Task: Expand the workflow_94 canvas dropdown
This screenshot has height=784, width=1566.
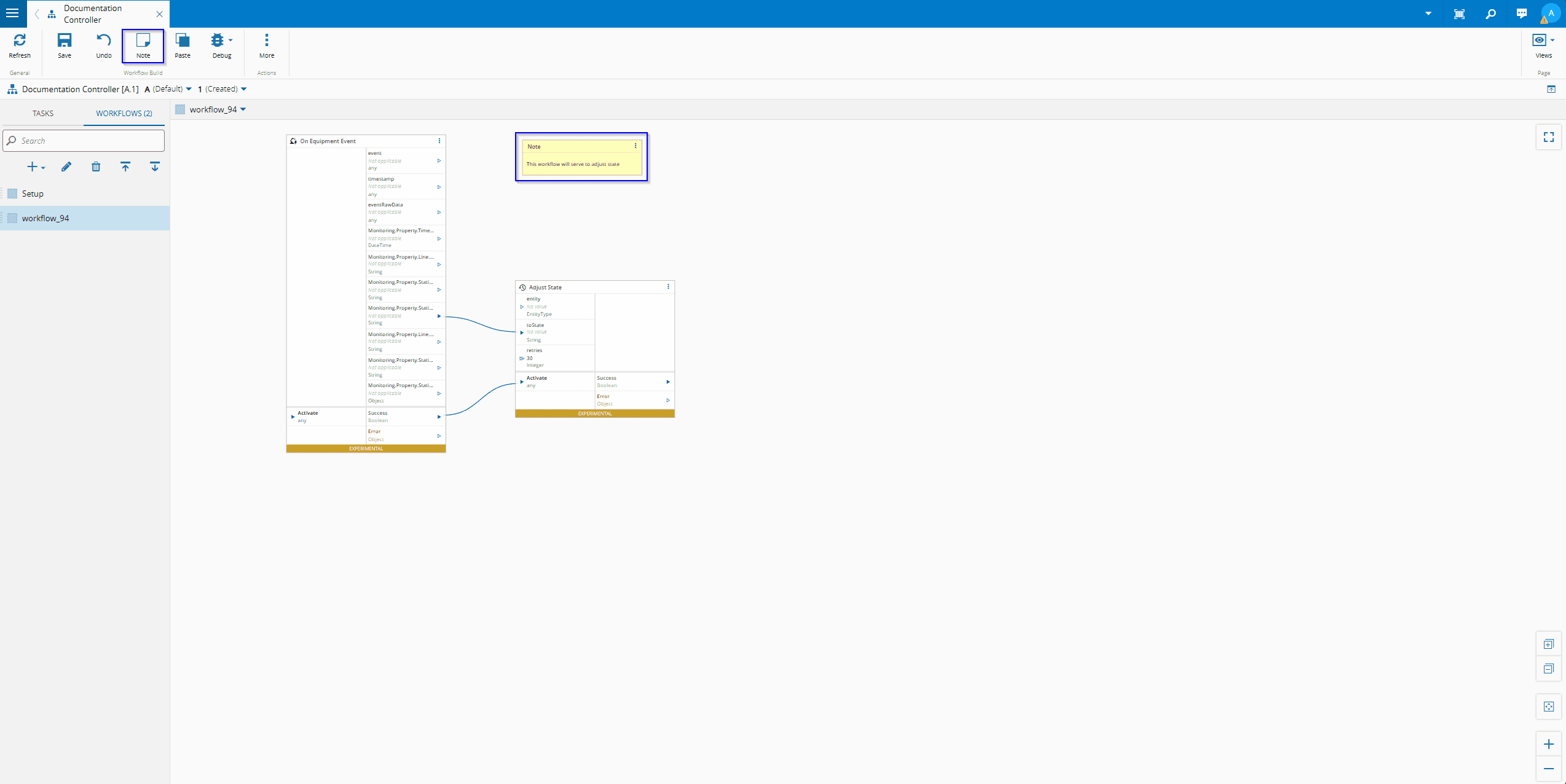Action: (243, 110)
